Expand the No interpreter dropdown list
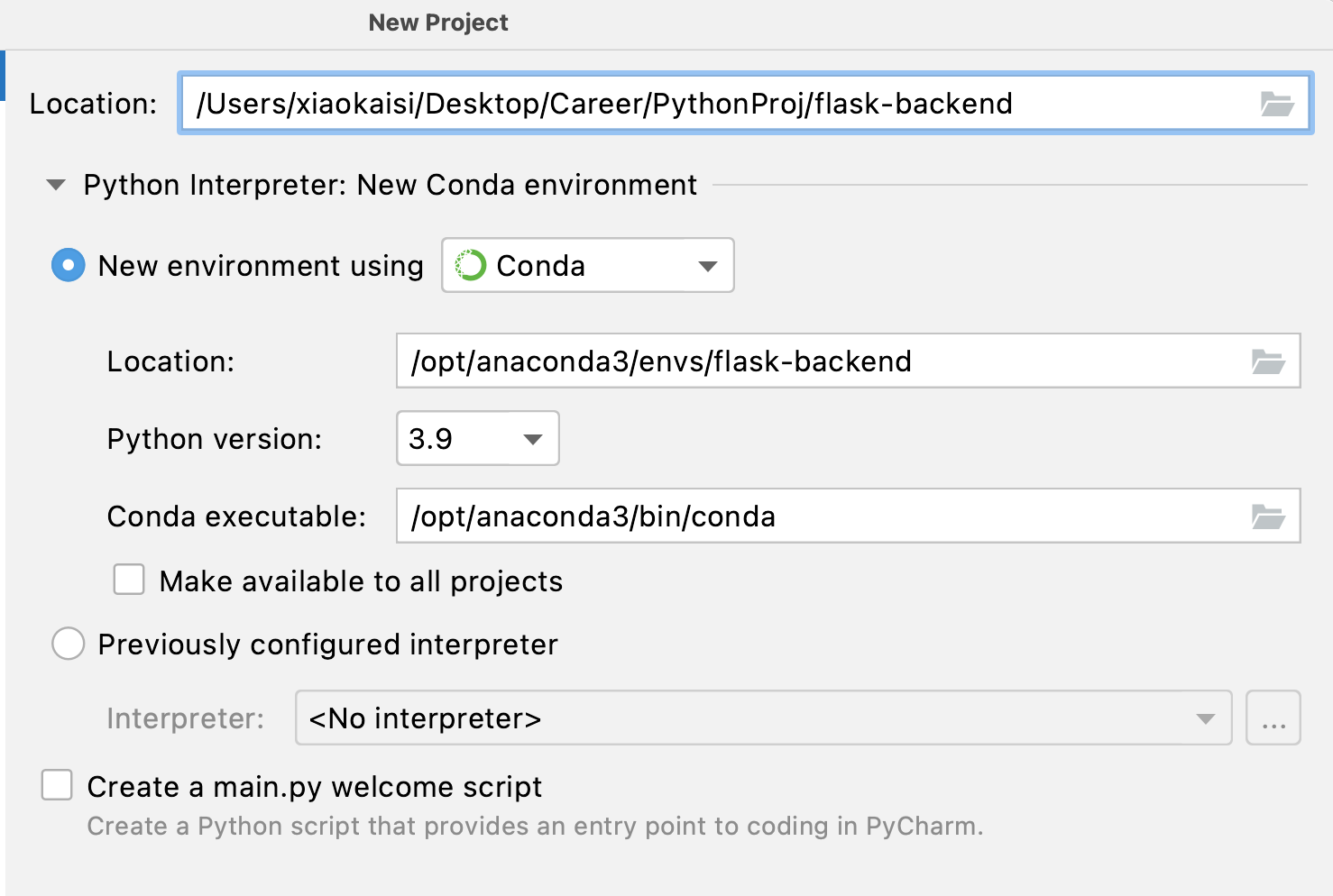The image size is (1333, 896). (1205, 718)
